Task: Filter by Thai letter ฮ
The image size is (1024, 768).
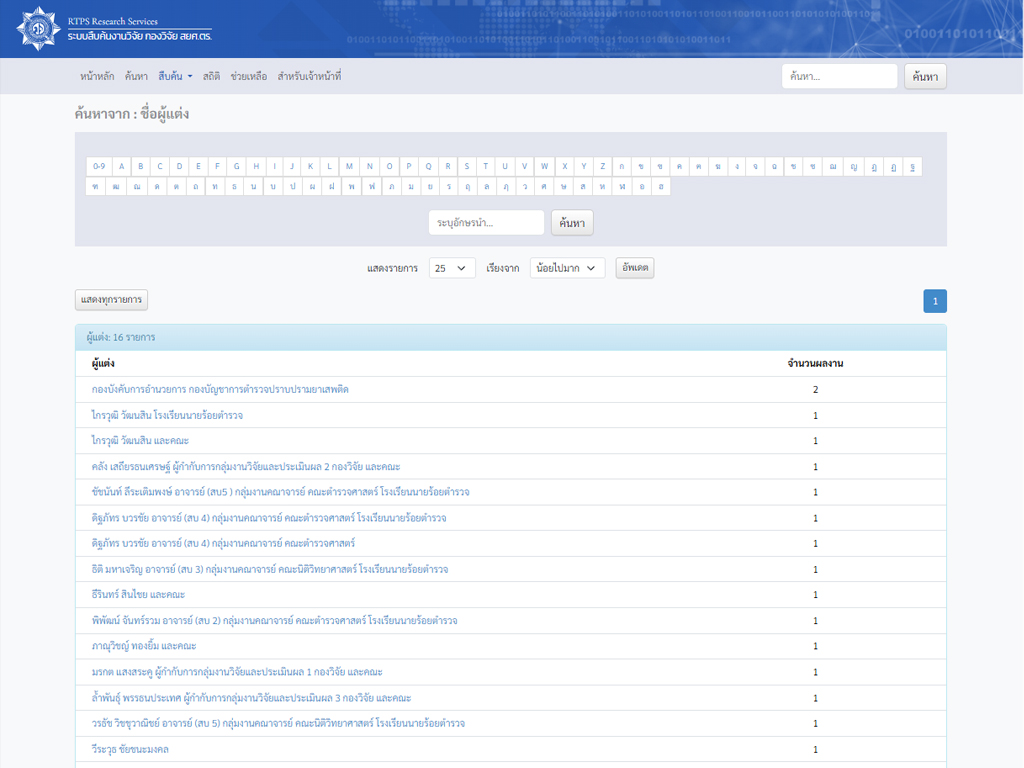Action: pos(660,186)
